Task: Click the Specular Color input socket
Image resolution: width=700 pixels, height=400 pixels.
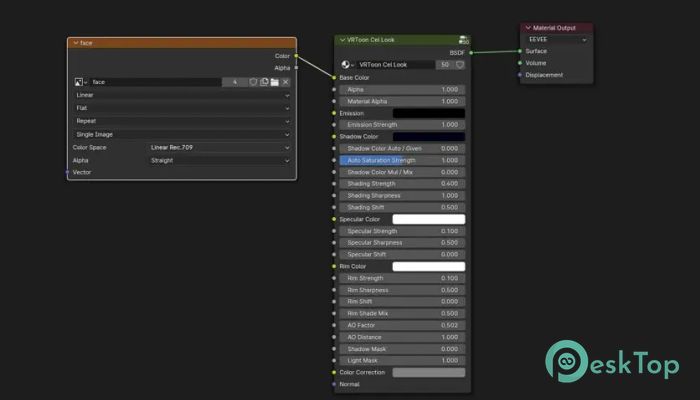Action: (x=334, y=219)
